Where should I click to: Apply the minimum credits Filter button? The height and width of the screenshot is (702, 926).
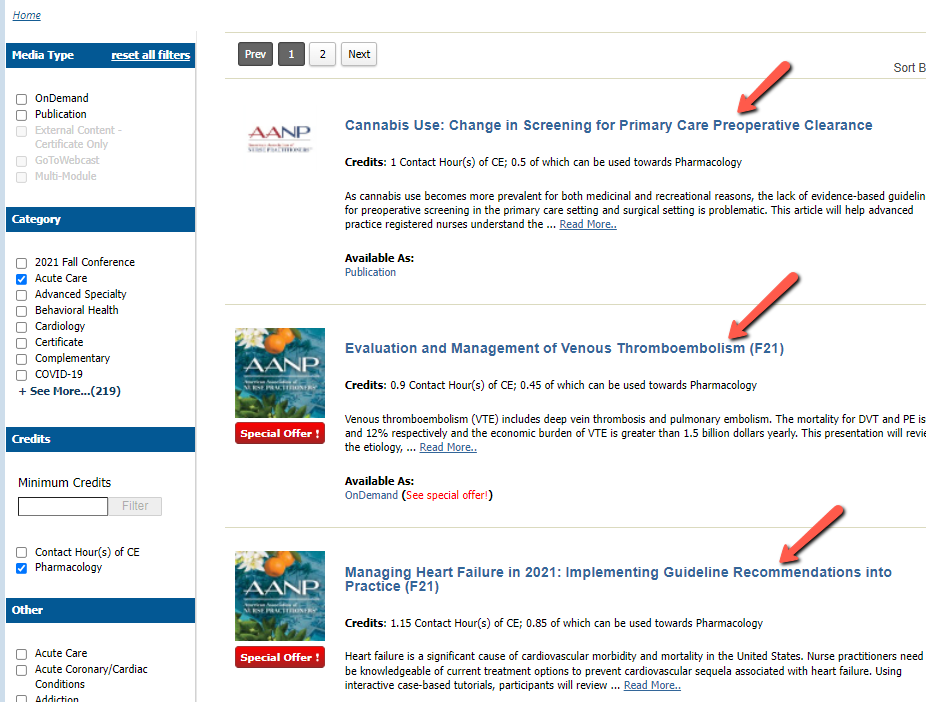(135, 506)
